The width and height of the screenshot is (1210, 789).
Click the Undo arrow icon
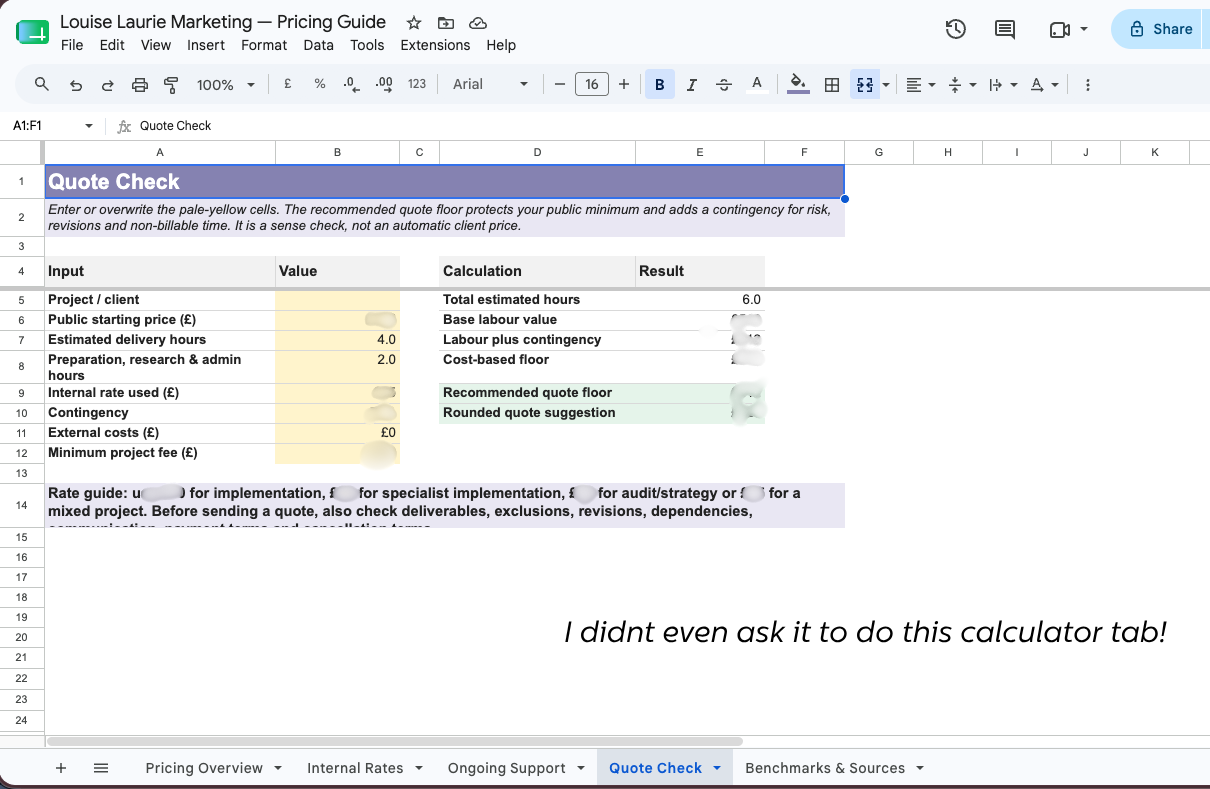[75, 85]
